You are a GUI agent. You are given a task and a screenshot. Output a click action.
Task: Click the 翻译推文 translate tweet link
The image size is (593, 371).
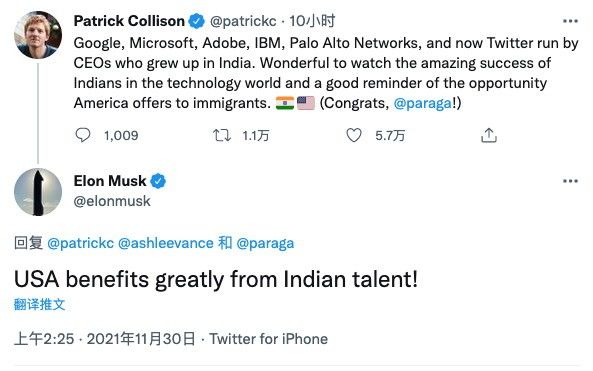point(40,304)
